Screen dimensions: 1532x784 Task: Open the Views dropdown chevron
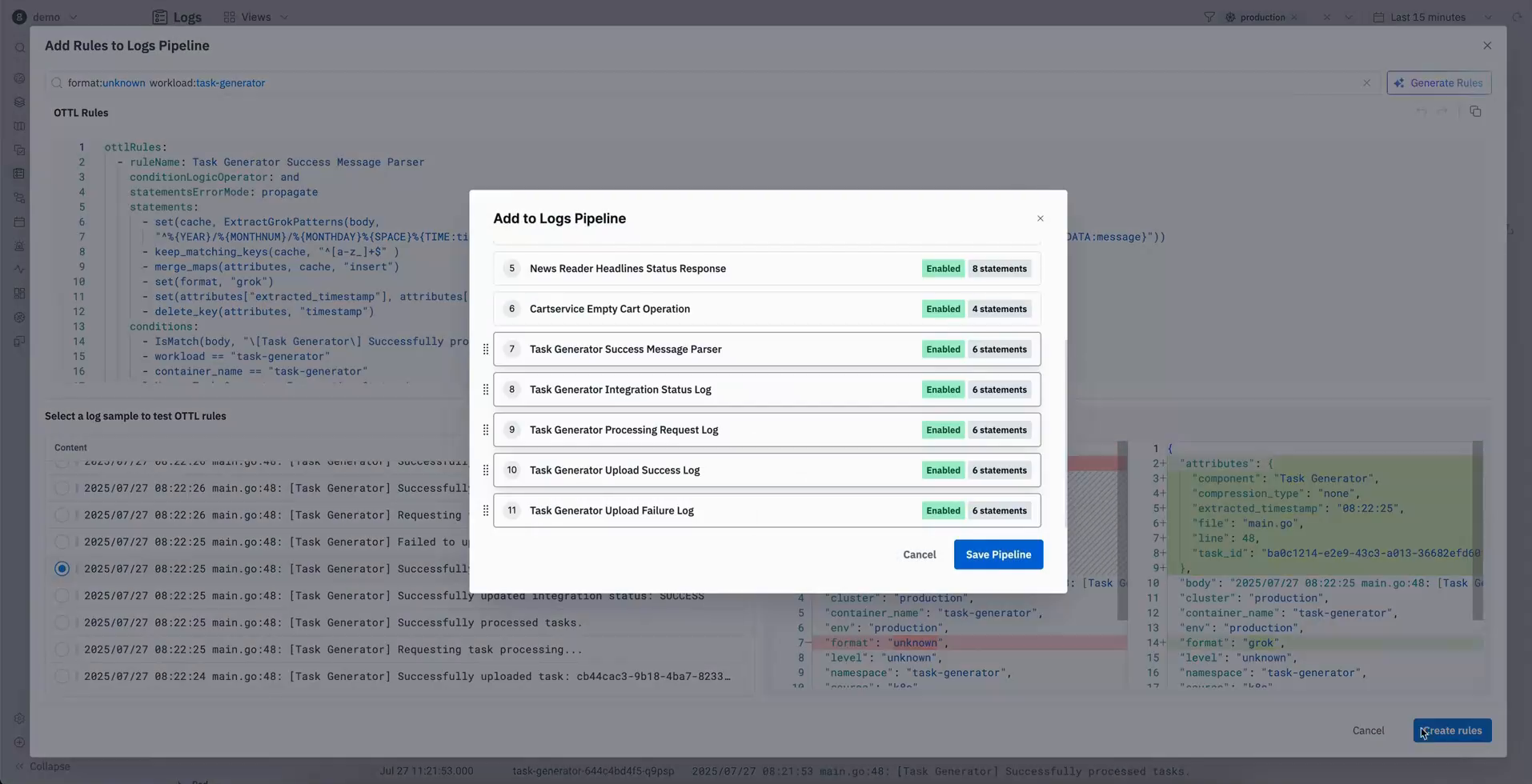pyautogui.click(x=285, y=17)
